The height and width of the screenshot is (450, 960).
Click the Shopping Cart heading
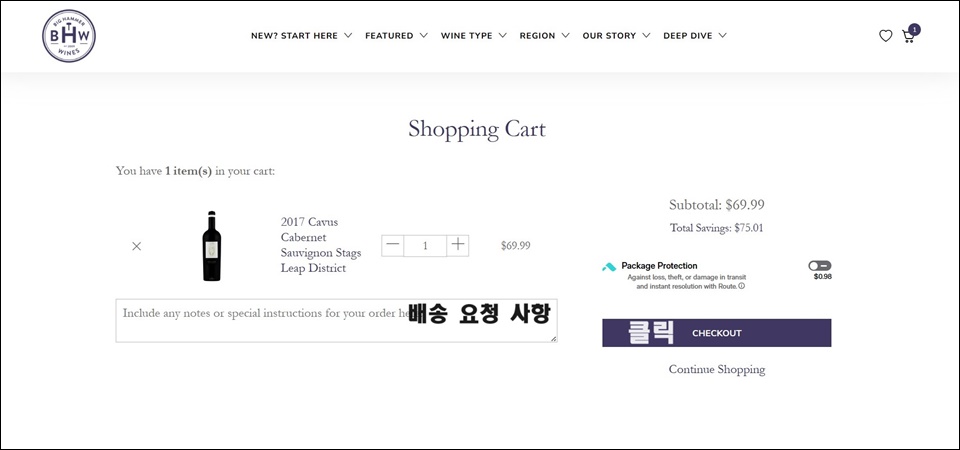pos(477,129)
